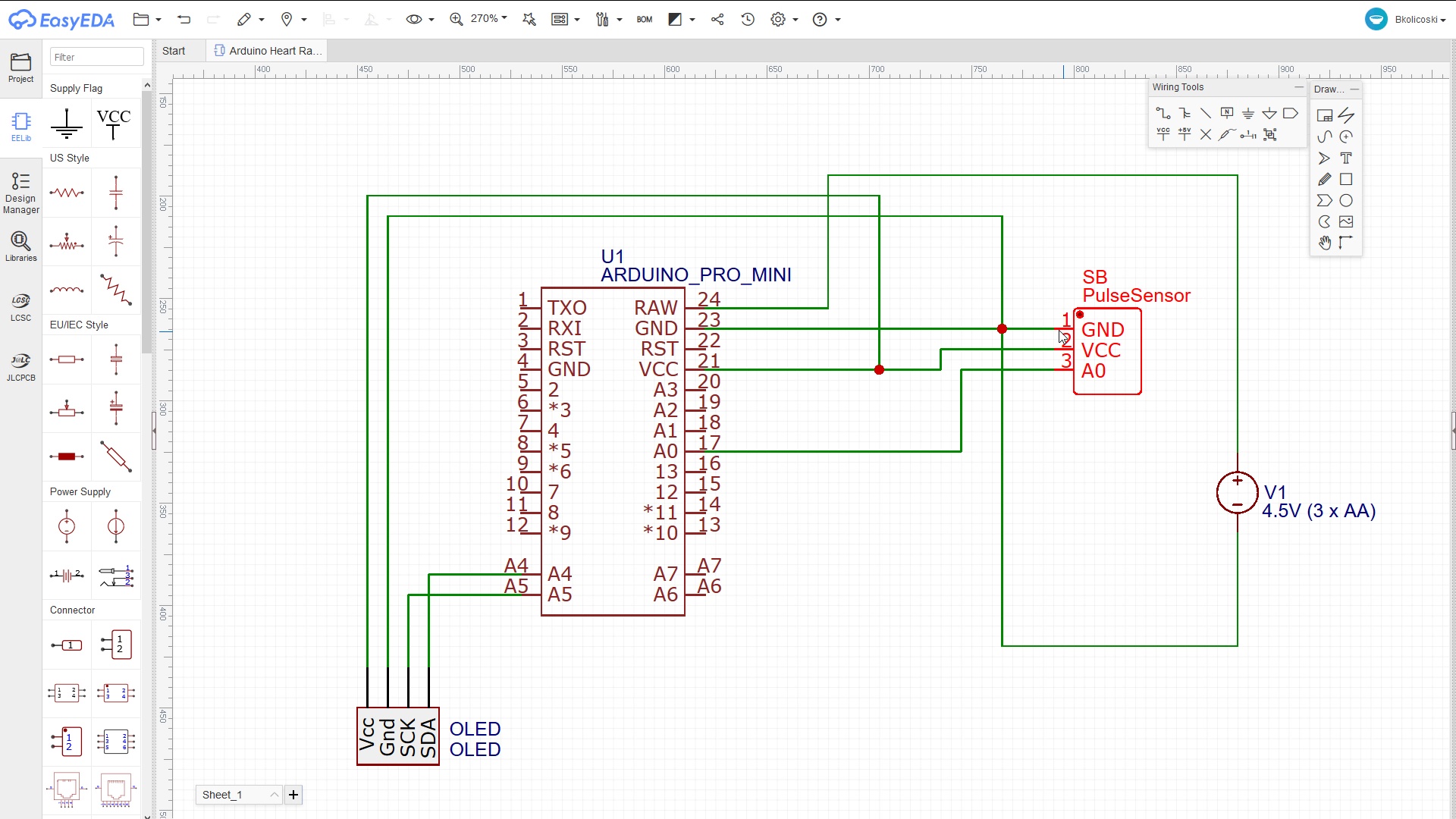The width and height of the screenshot is (1456, 819).
Task: Switch to the Start tab
Action: tap(174, 51)
